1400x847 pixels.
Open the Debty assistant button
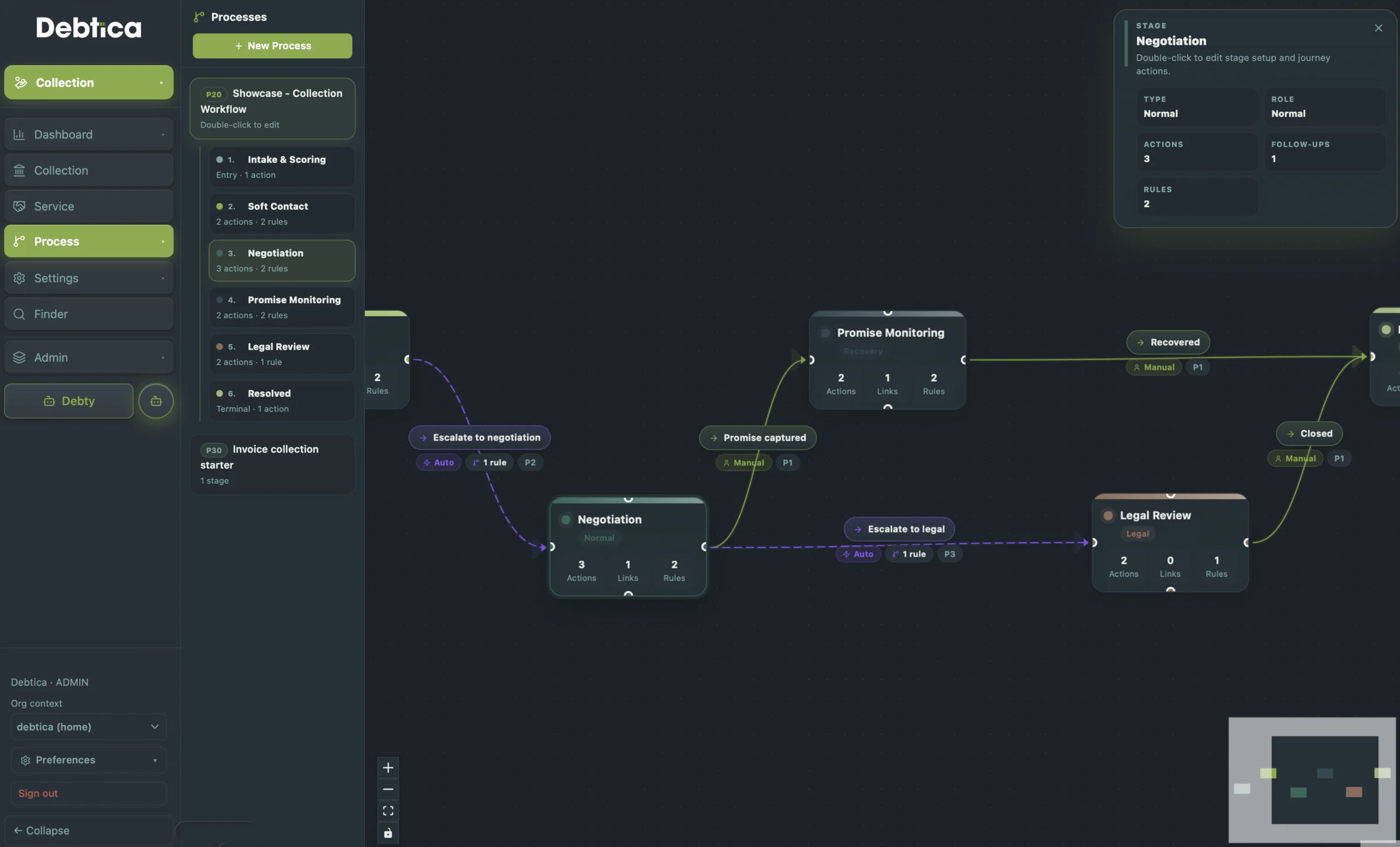coord(69,401)
